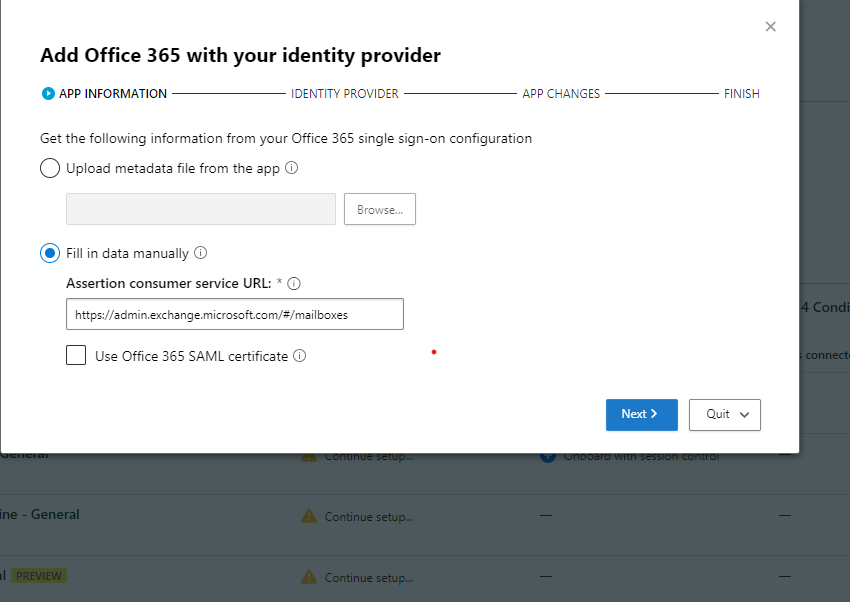The height and width of the screenshot is (602, 850).
Task: Click the metadata file path box
Action: 201,210
